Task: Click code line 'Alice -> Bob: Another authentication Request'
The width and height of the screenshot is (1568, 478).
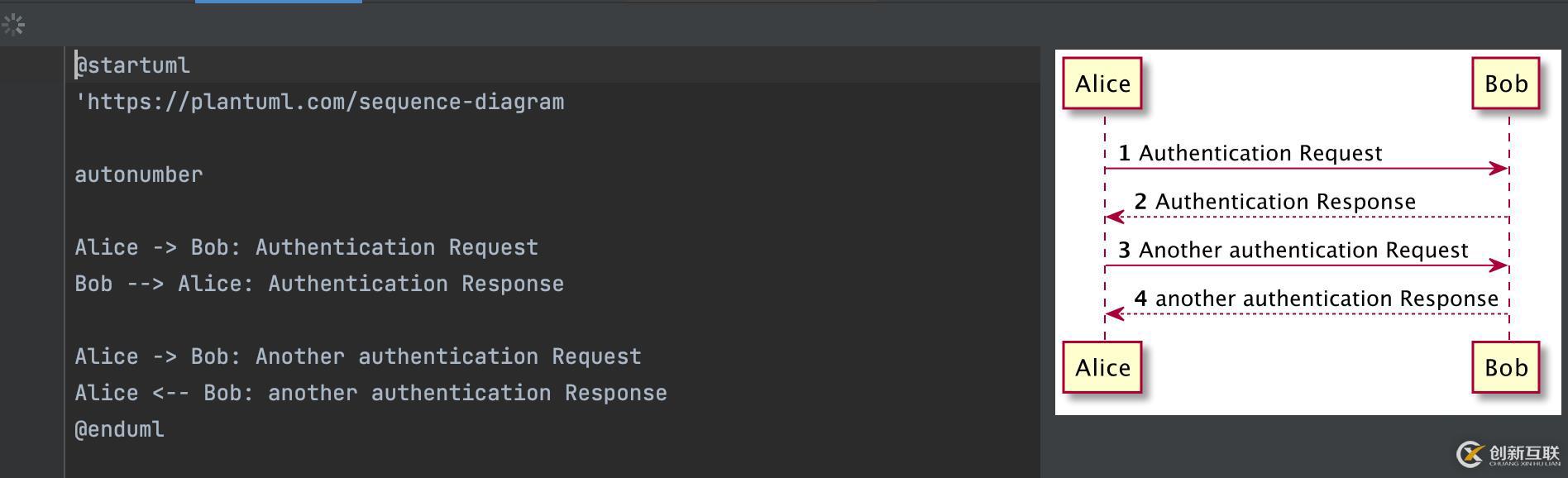Action: (x=357, y=356)
